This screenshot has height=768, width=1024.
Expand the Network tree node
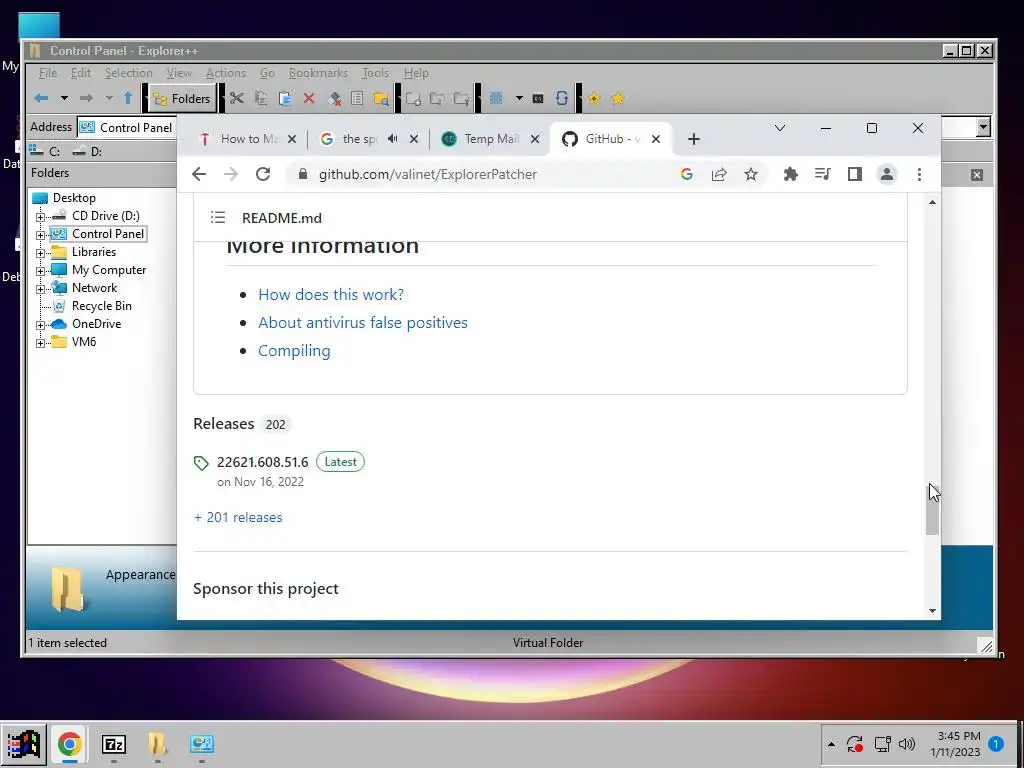(x=40, y=289)
